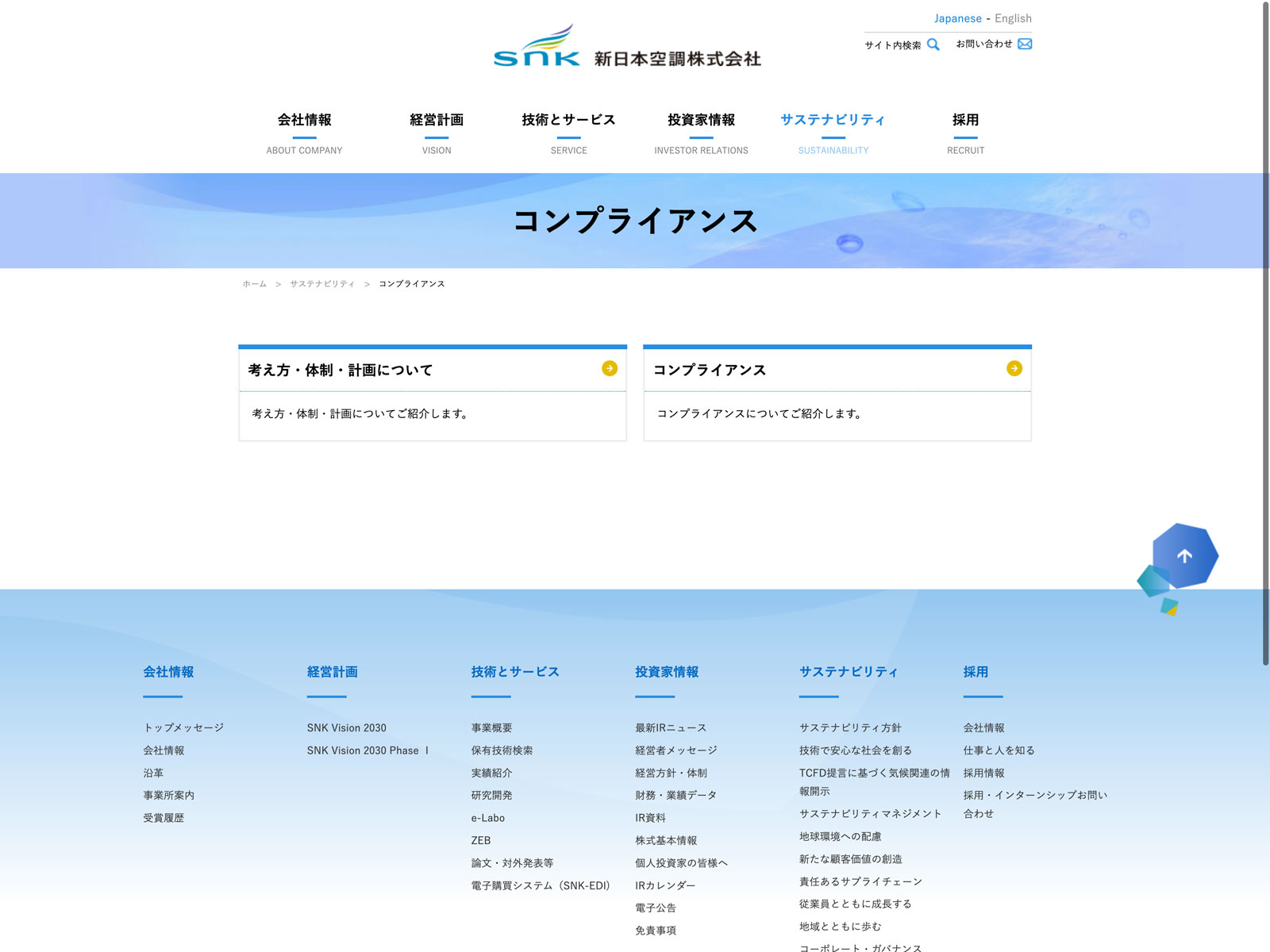Open 投資家情報 INVESTOR RELATIONS menu
The width and height of the screenshot is (1270, 952).
701,132
